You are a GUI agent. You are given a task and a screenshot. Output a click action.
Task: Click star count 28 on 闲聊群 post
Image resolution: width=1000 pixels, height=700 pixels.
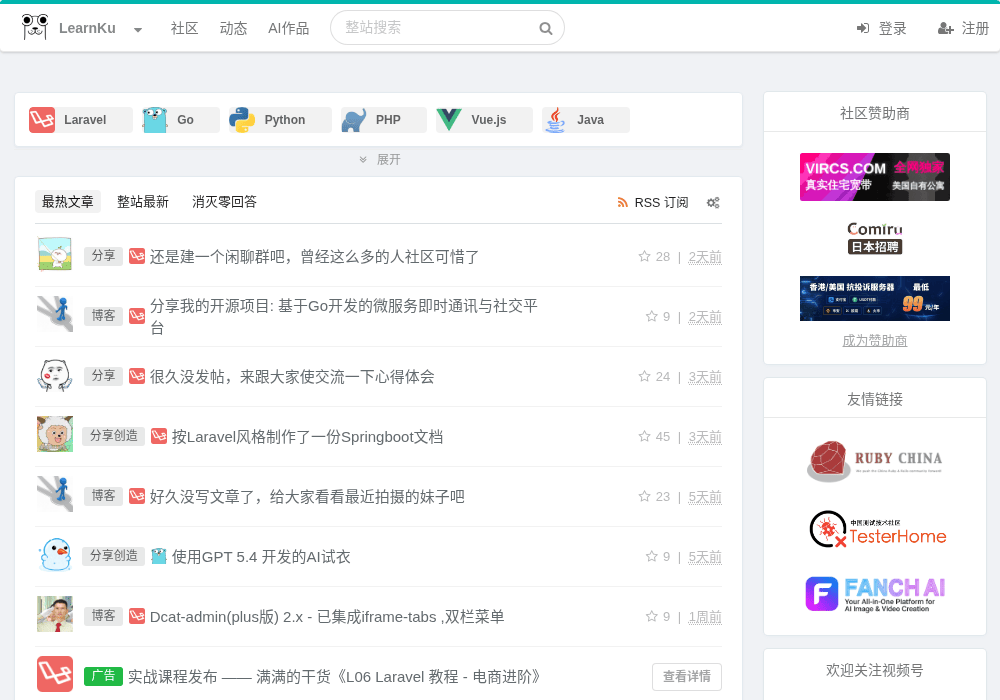tap(654, 257)
